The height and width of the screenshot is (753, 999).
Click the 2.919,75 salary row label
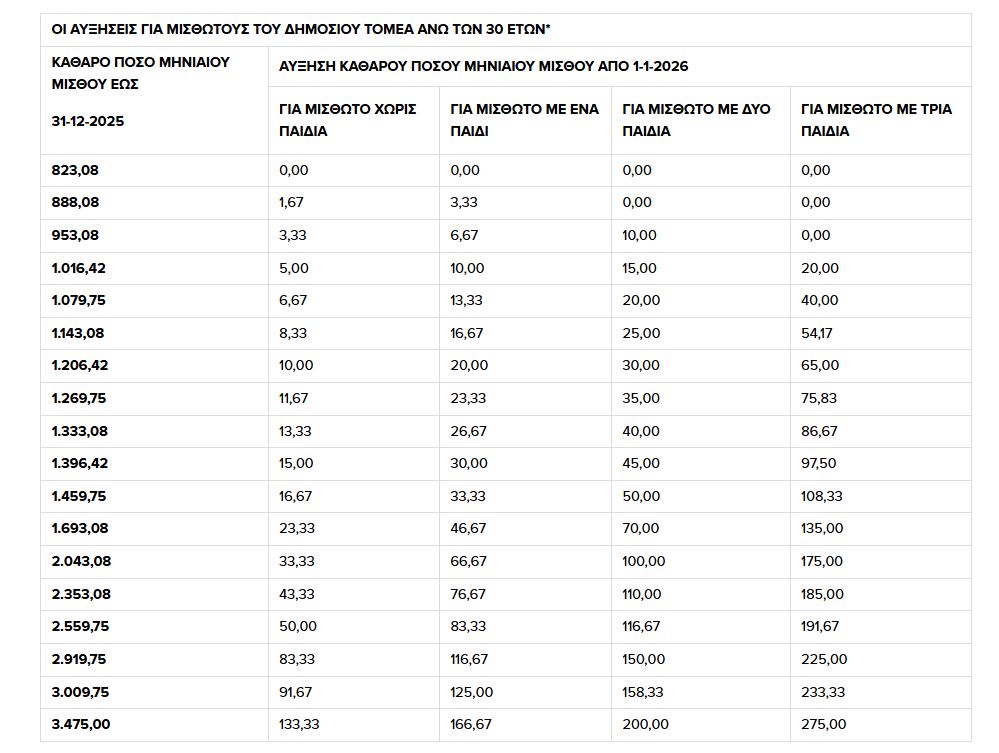click(x=79, y=659)
